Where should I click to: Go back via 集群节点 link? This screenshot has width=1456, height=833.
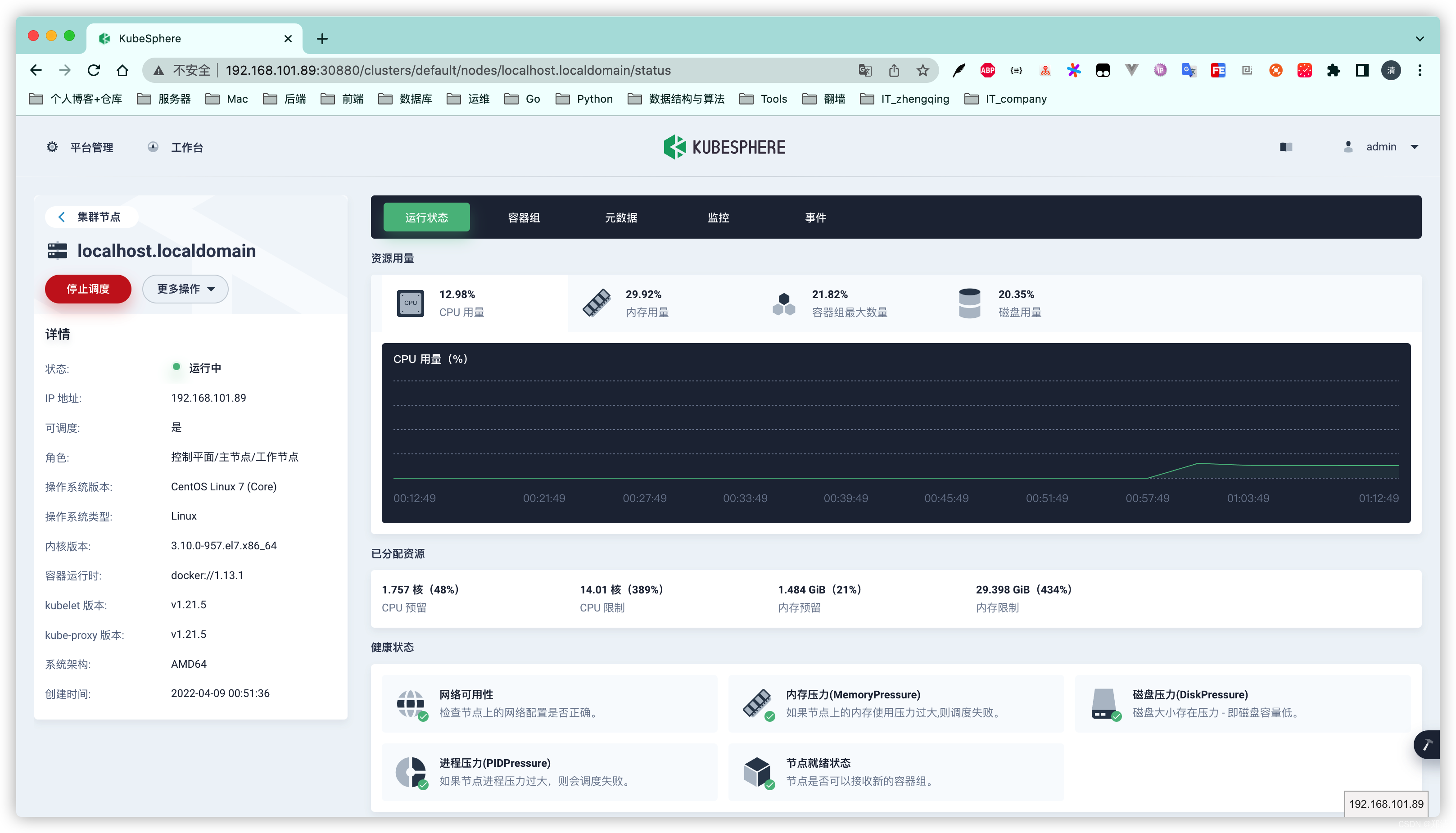tap(91, 217)
